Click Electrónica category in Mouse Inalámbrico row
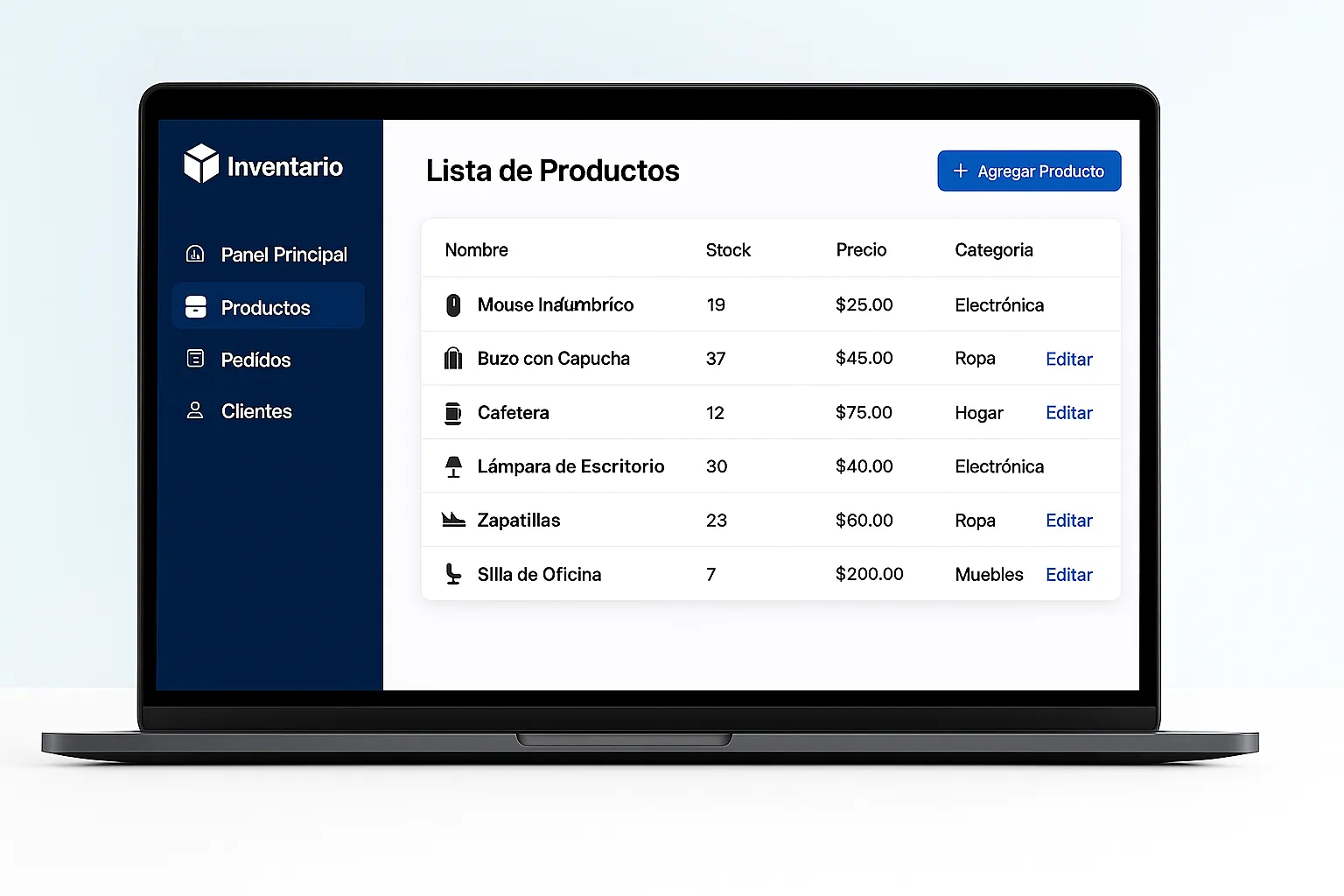 click(x=999, y=305)
